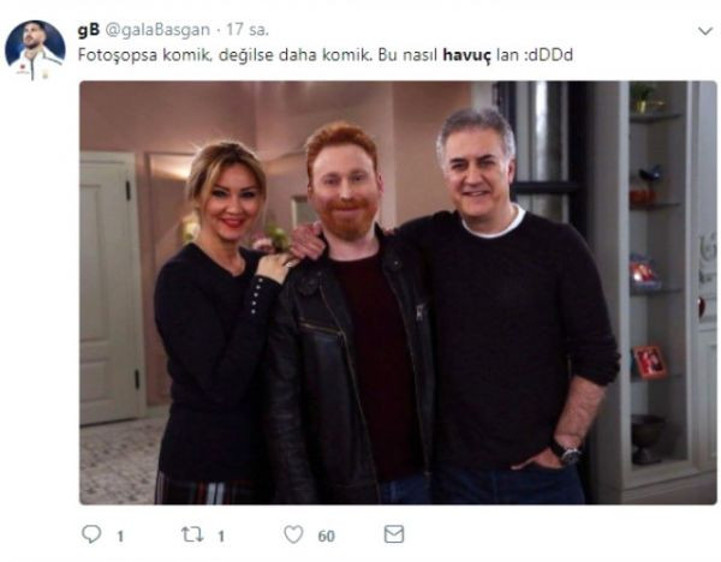The image size is (721, 562).
Task: Click the retweet count number 1
Action: (221, 536)
